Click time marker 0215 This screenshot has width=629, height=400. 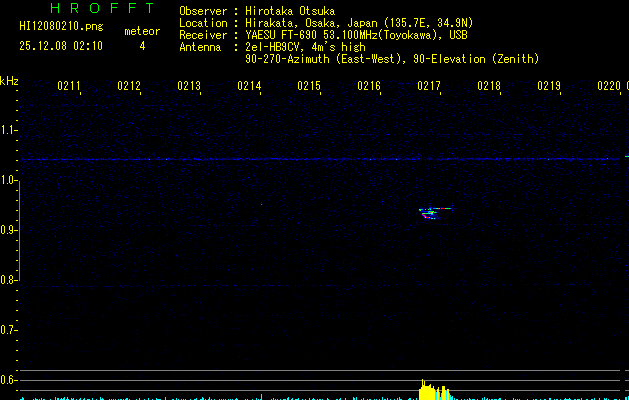309,86
